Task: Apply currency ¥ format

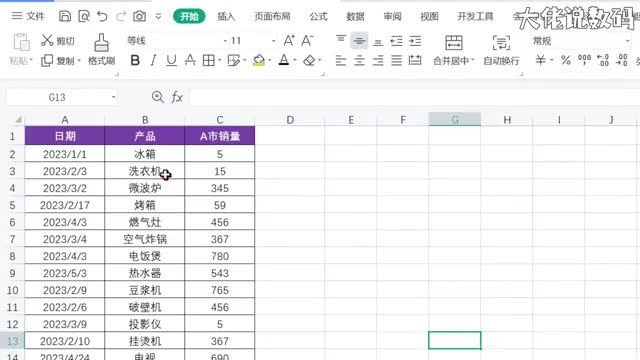Action: (540, 60)
